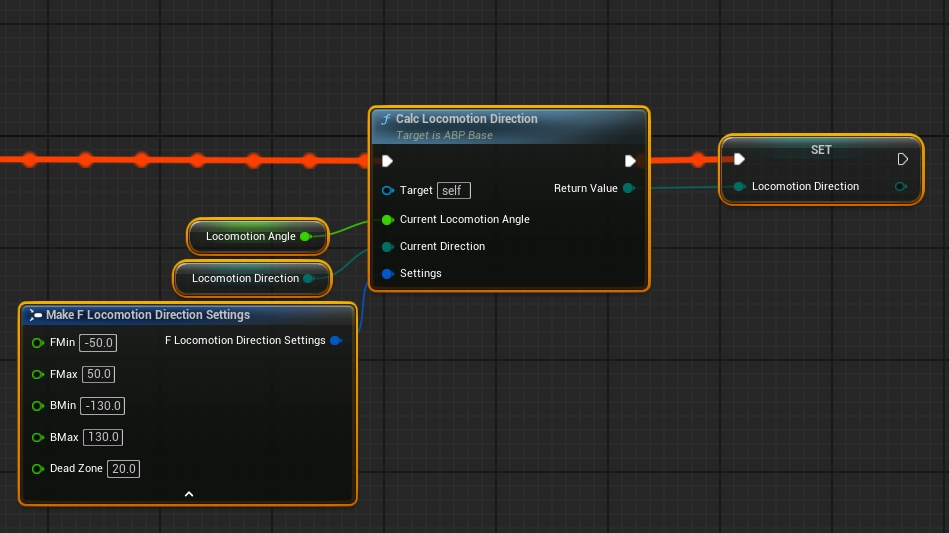Click the Target self field

(454, 191)
